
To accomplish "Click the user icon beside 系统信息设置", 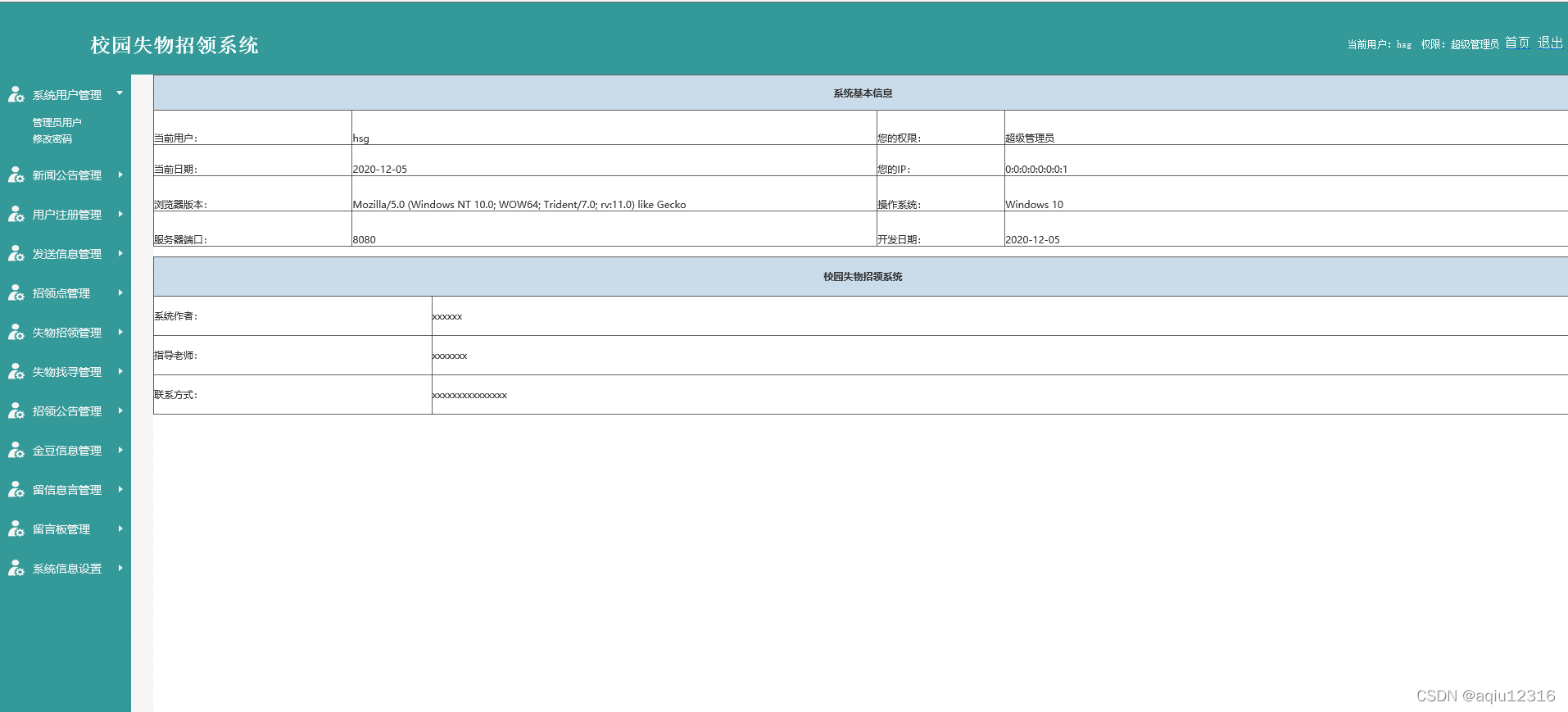I will (x=16, y=569).
